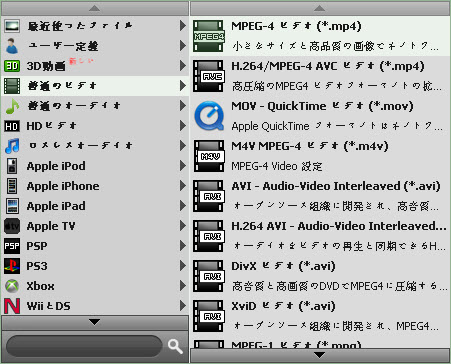Click the MPEG-4 Video 設定 description
Screen dimensions: 451x364
coord(277,166)
